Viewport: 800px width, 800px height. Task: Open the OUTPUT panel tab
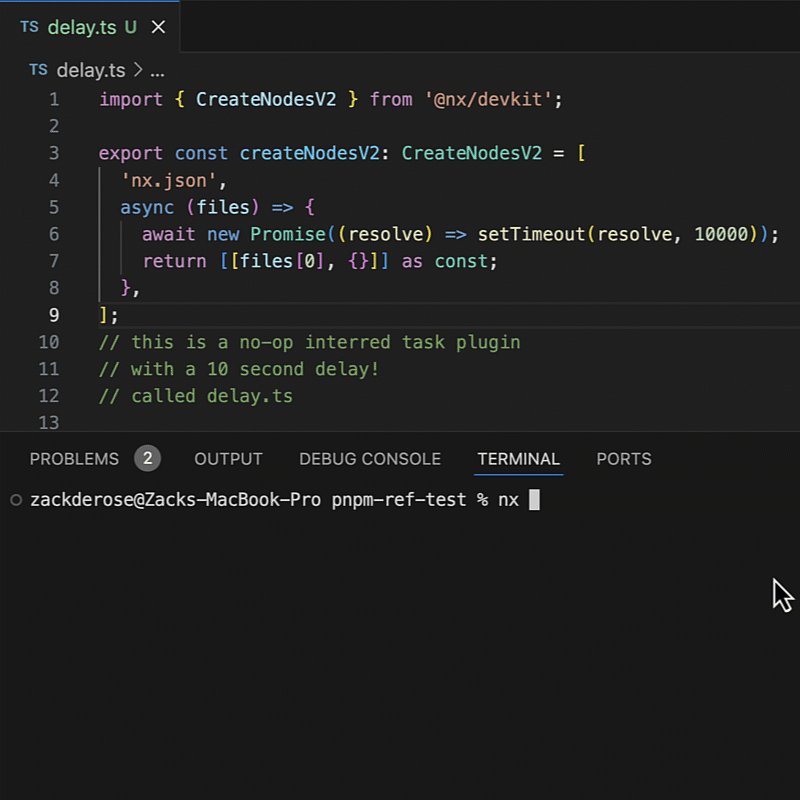pos(228,459)
